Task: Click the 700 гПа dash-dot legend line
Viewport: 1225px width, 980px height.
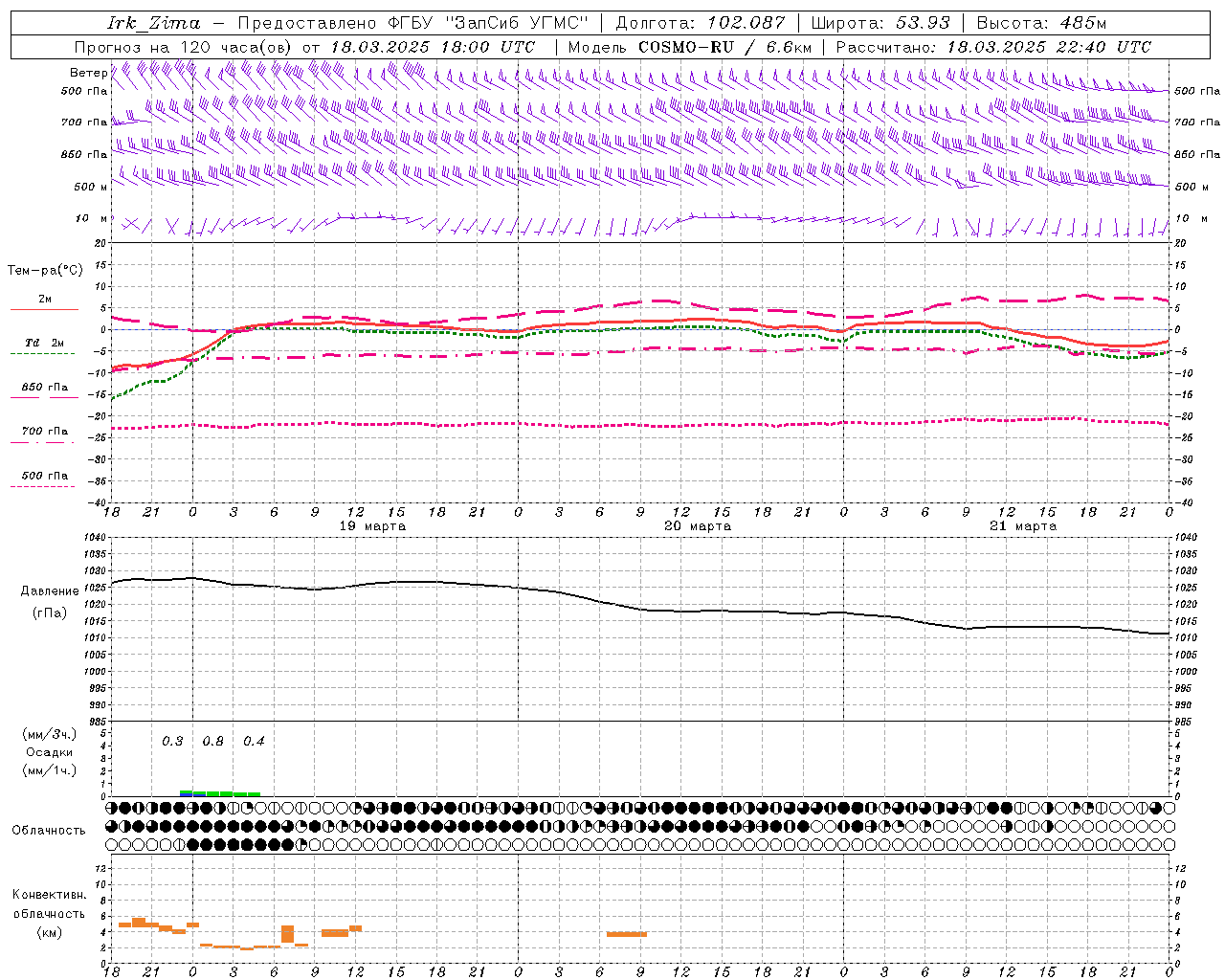Action: pyautogui.click(x=42, y=442)
